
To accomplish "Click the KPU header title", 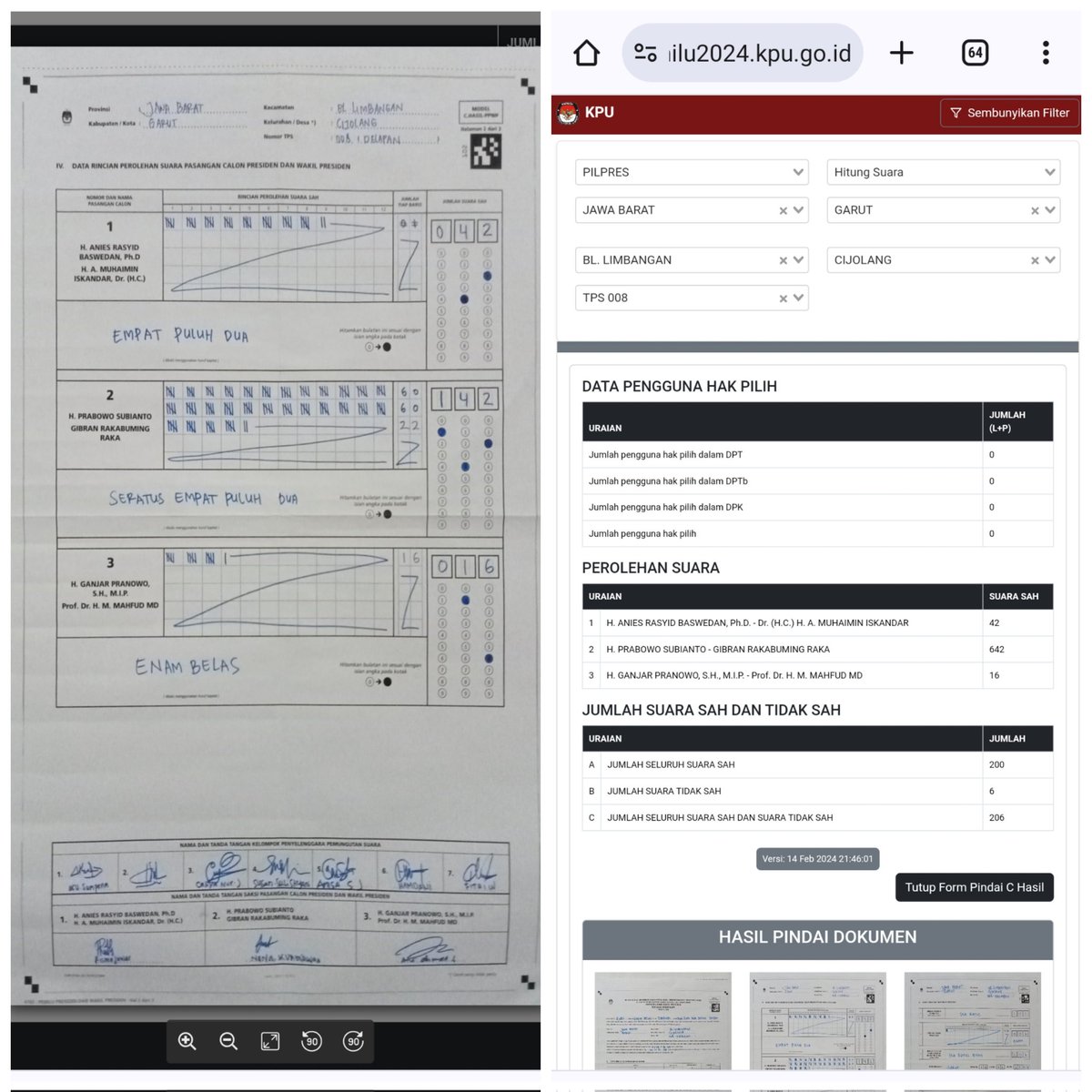I will pos(600,112).
